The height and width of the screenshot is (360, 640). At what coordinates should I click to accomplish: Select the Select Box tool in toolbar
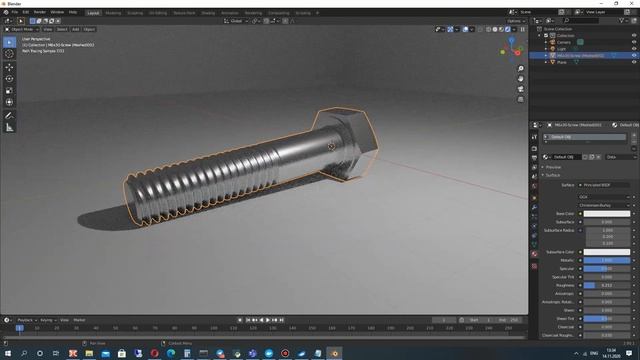point(9,42)
